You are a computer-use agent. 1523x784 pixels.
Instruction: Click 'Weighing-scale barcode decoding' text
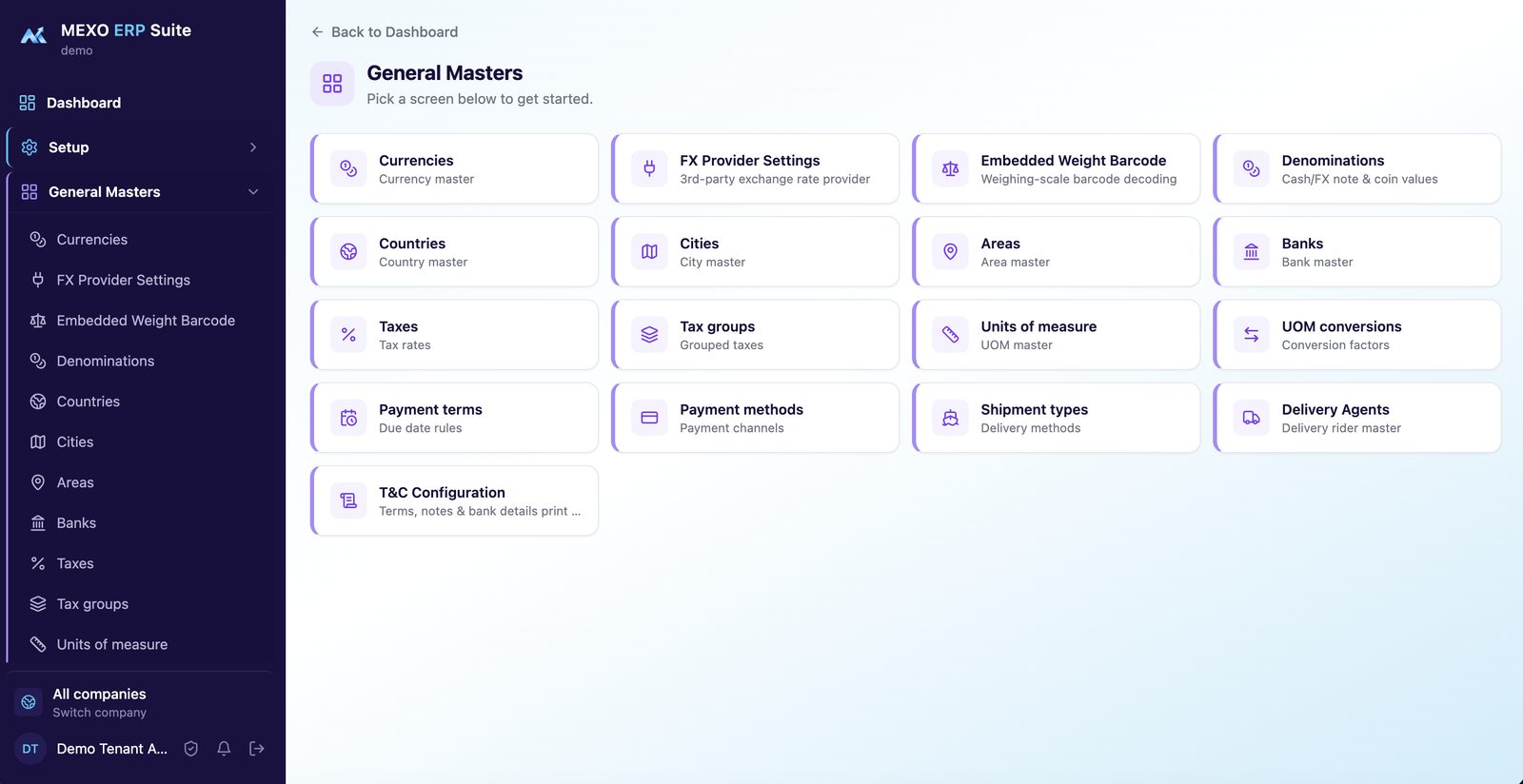1078,179
